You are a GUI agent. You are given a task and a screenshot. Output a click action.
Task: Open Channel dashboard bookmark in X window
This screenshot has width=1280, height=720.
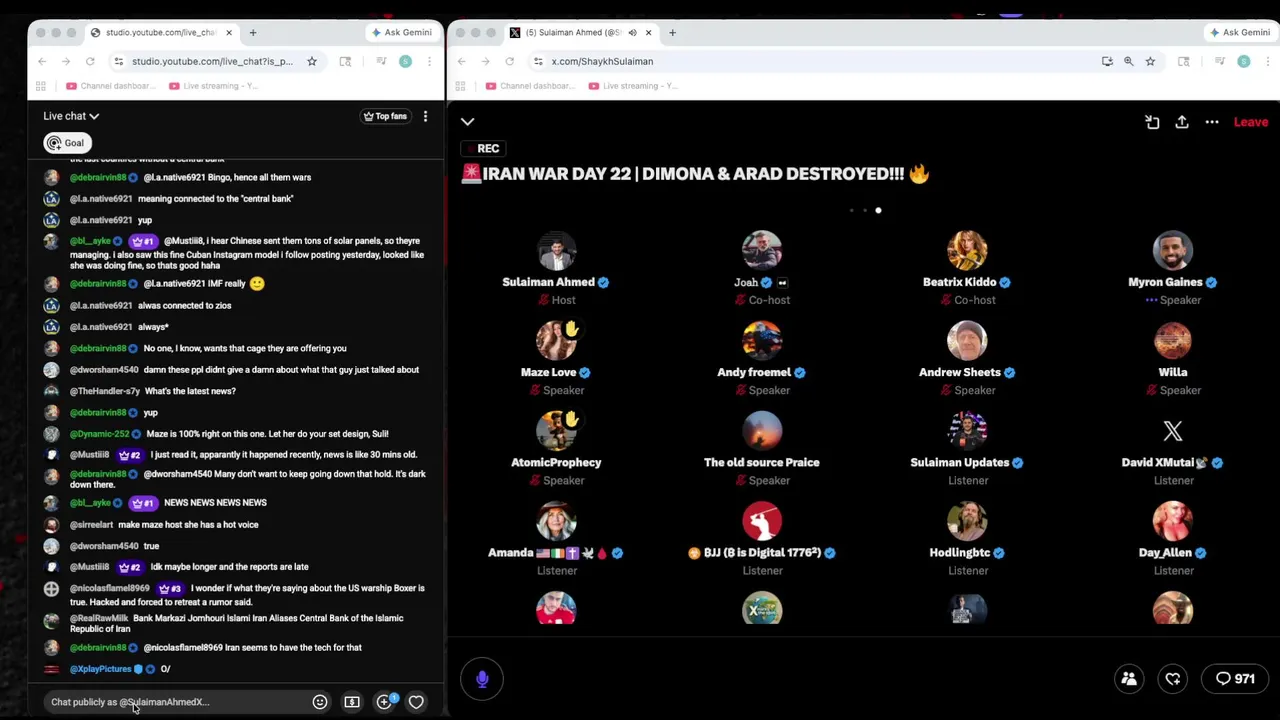[530, 86]
